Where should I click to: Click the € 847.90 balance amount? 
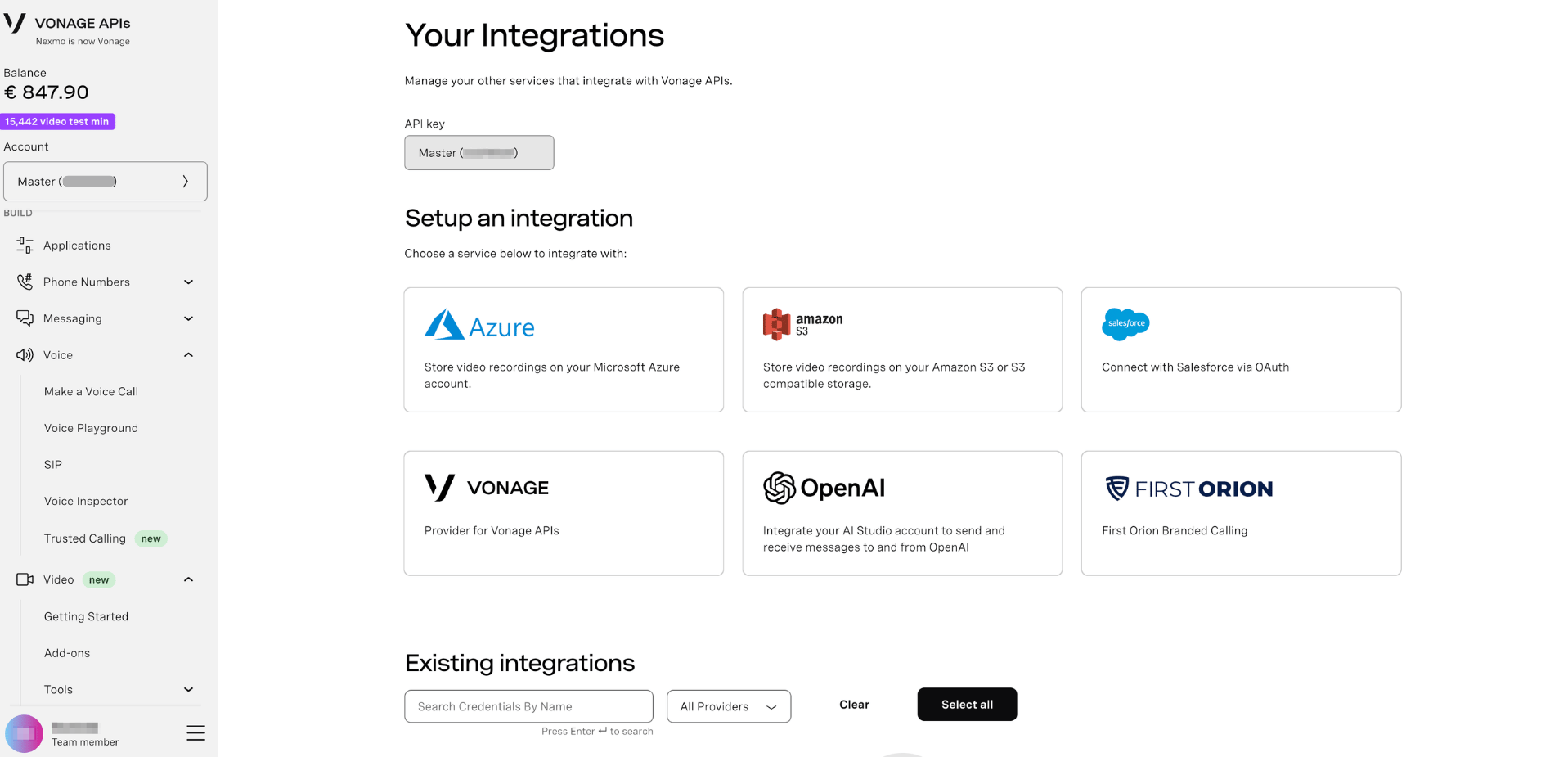(x=47, y=92)
